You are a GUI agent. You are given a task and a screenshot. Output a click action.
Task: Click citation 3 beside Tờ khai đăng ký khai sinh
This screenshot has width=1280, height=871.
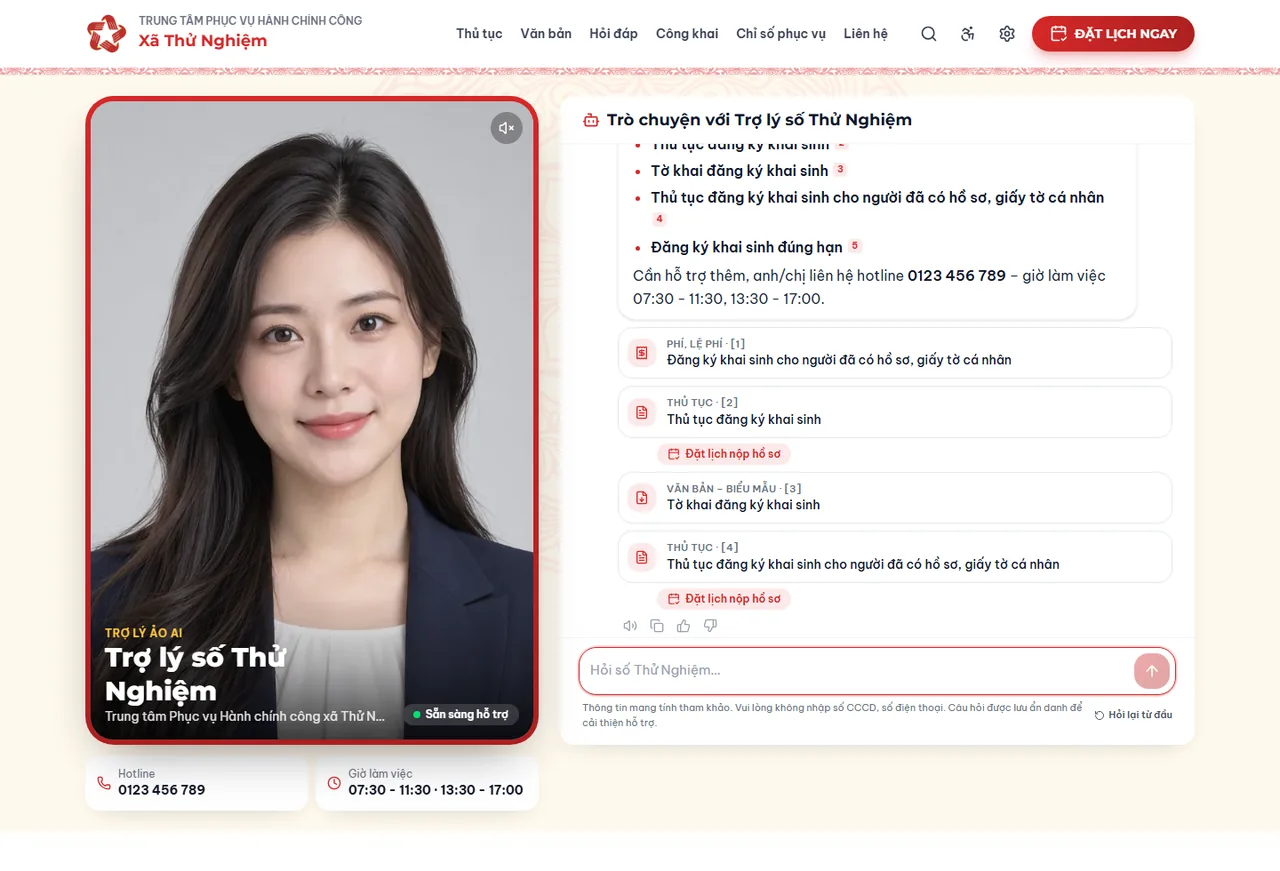841,170
